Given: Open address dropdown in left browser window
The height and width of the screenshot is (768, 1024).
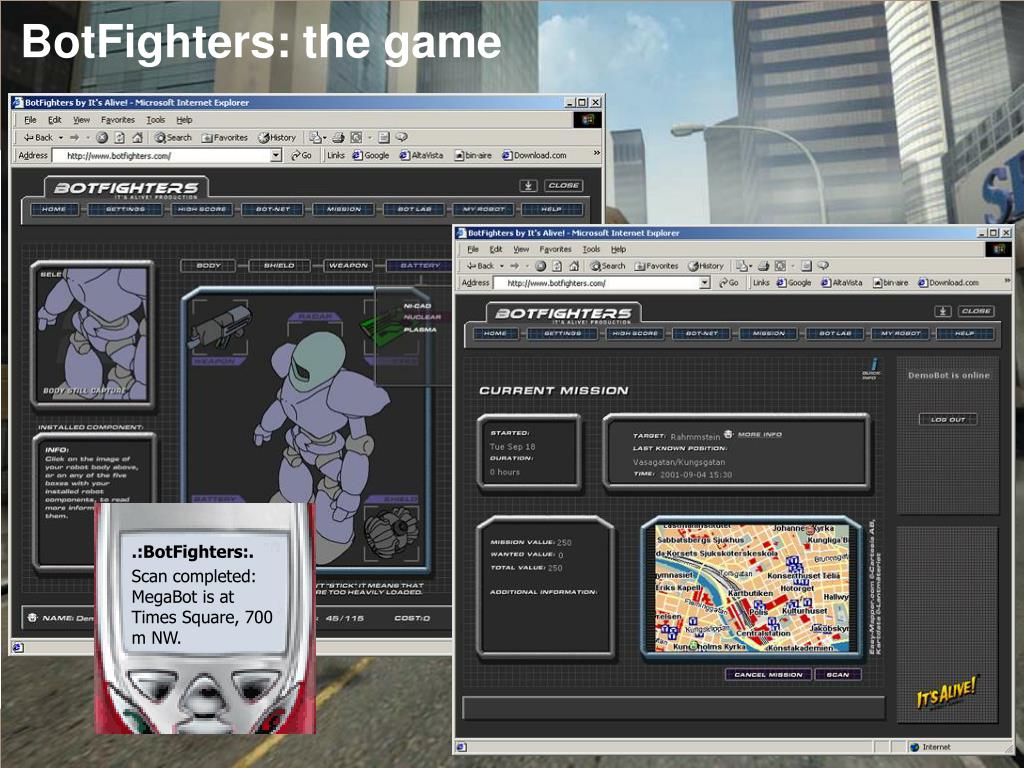Looking at the screenshot, I should [276, 155].
